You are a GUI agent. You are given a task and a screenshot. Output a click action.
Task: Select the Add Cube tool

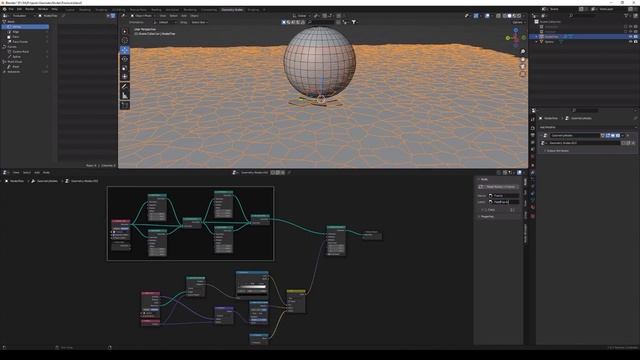124,105
